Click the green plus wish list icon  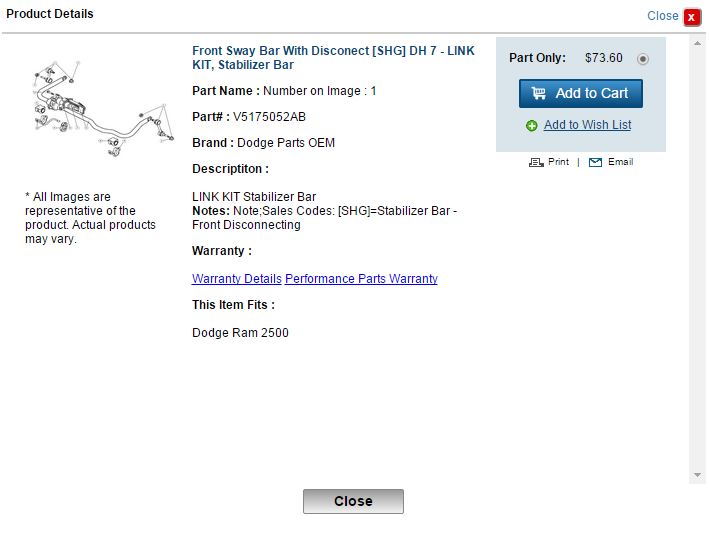tap(532, 126)
